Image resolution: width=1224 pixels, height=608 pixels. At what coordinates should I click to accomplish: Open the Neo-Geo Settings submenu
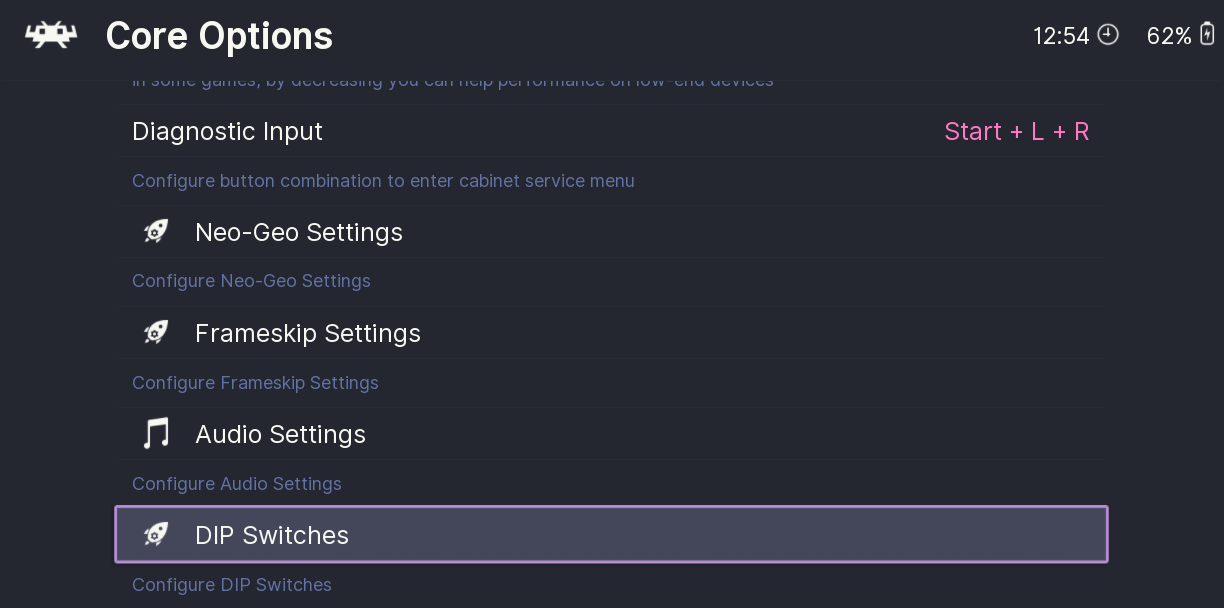(x=299, y=232)
